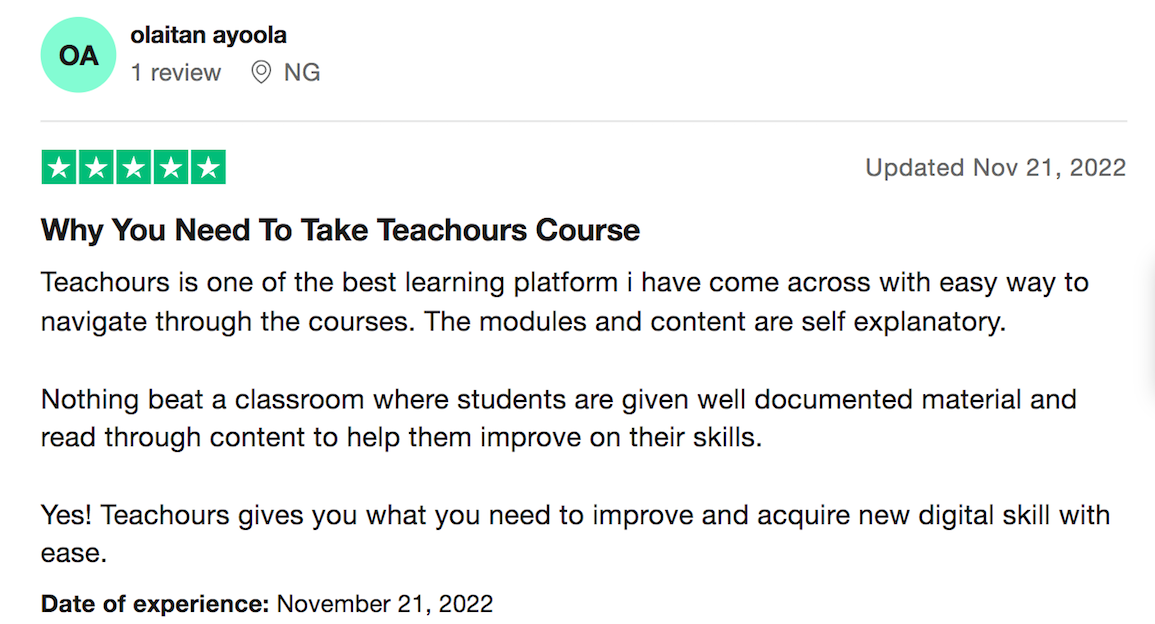Click the 'November 21, 2022' experience date
1155x624 pixels.
point(385,604)
